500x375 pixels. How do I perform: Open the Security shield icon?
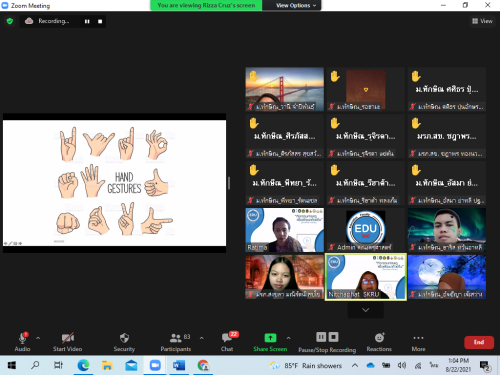pos(124,338)
